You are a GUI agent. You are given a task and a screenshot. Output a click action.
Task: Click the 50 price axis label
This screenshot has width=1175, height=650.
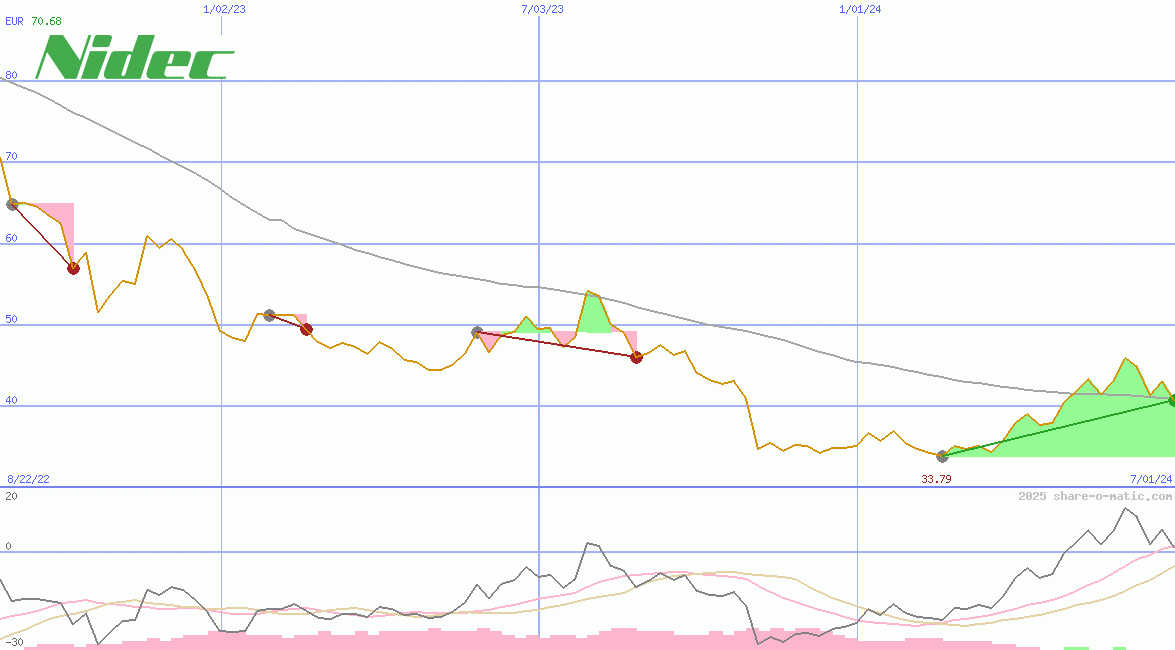[11, 319]
